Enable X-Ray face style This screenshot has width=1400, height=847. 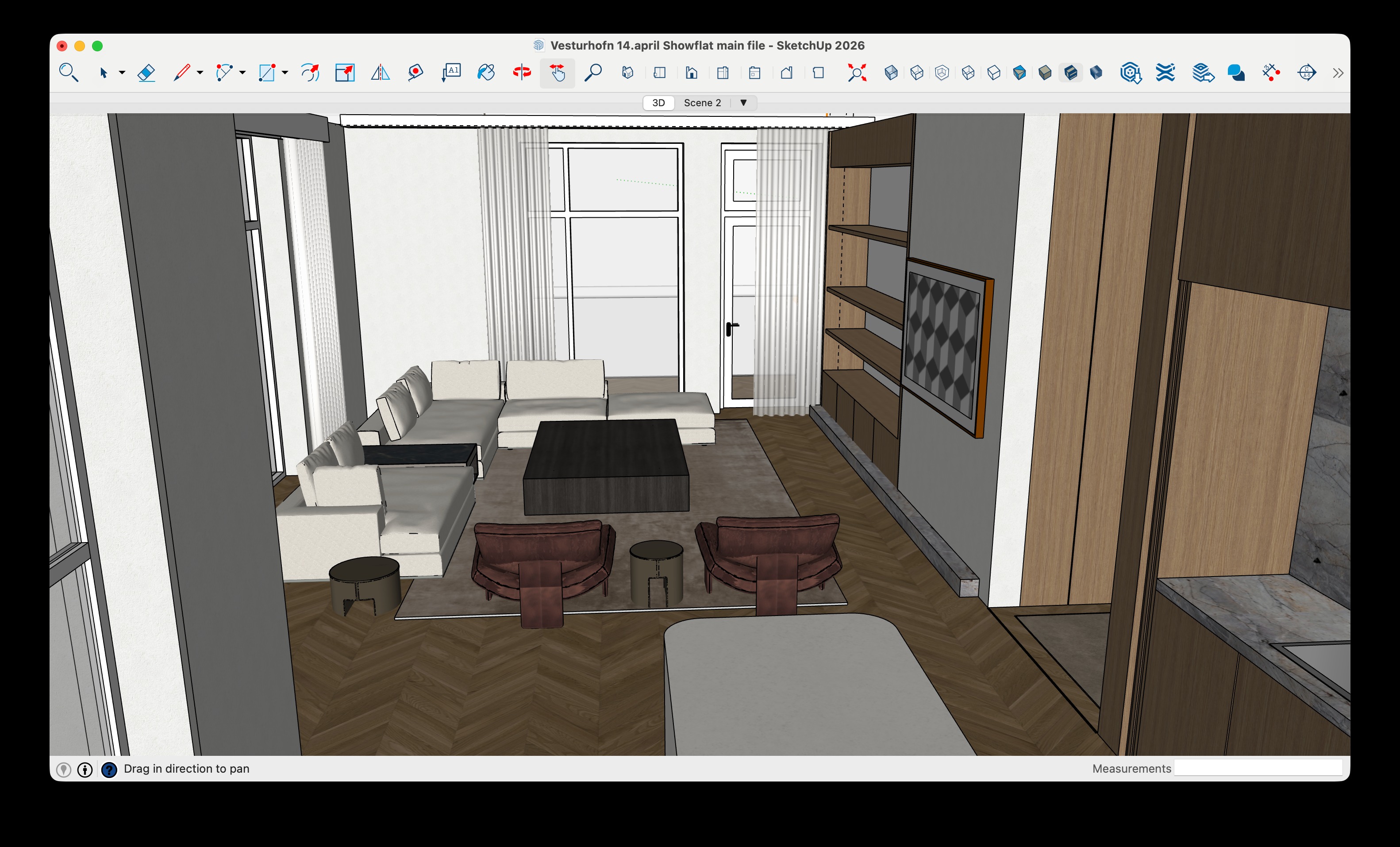tap(891, 73)
